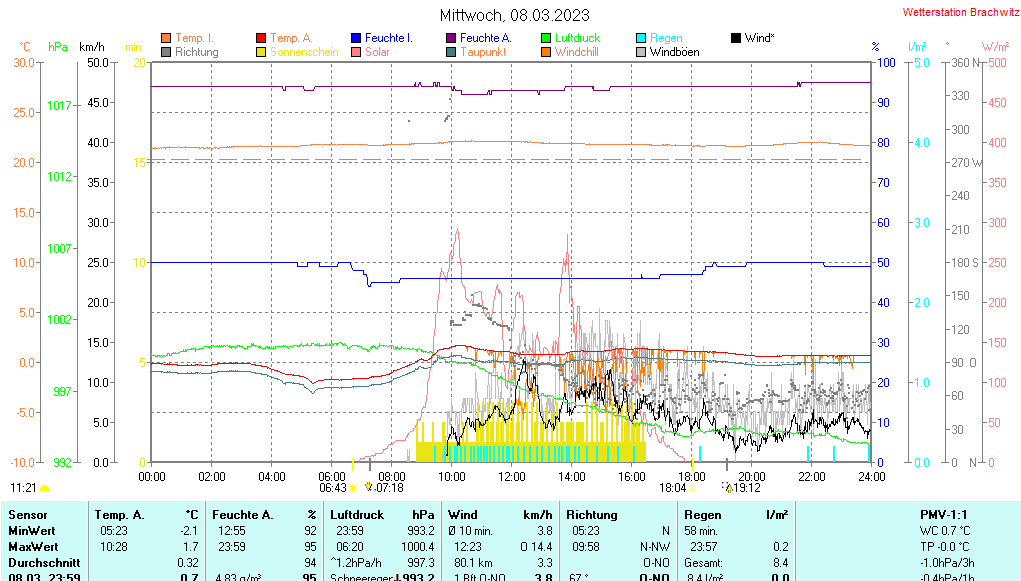1021x581 pixels.
Task: Click the chart title Mittwoch, 08.03.2023
Action: click(514, 15)
